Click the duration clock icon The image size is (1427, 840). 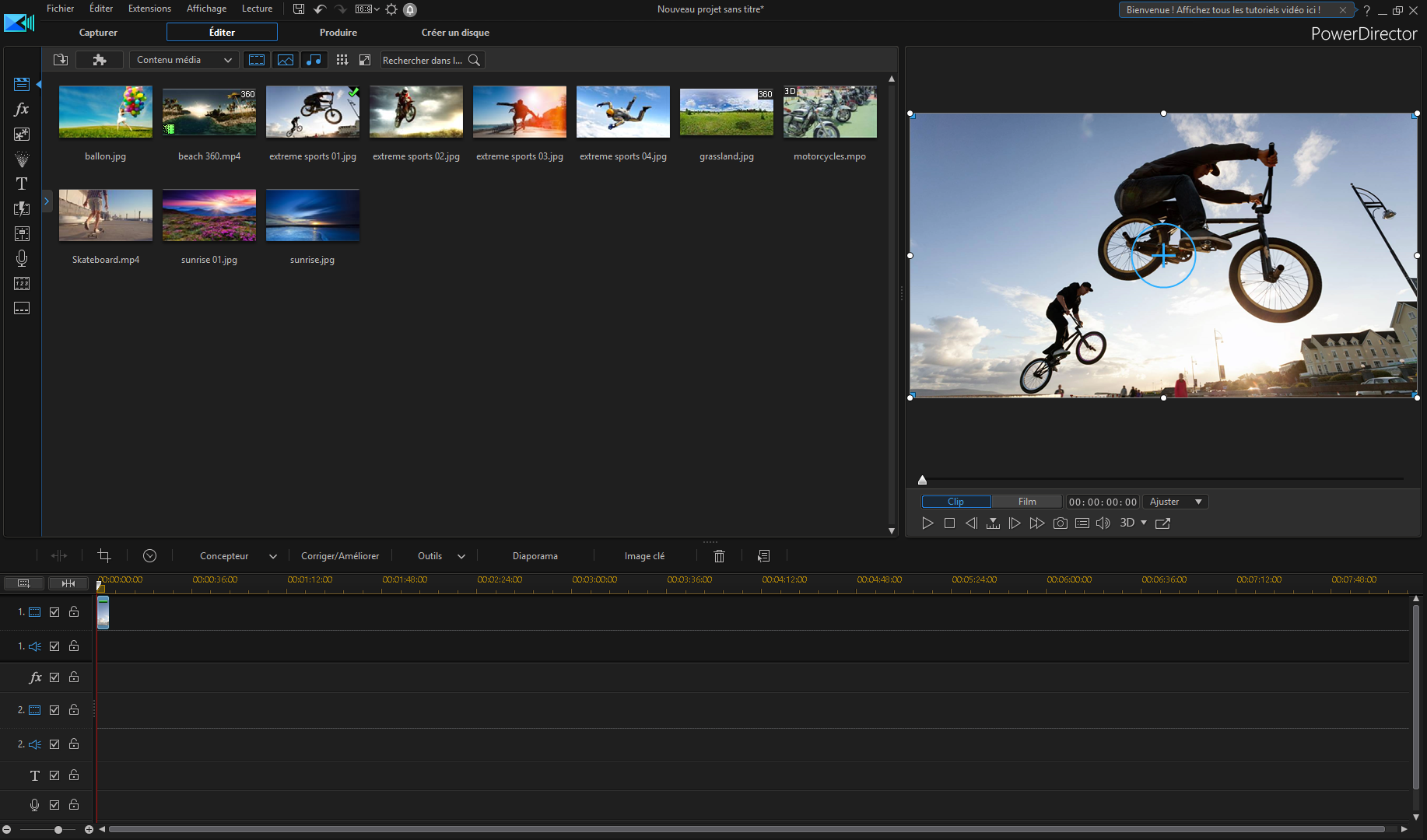click(150, 555)
